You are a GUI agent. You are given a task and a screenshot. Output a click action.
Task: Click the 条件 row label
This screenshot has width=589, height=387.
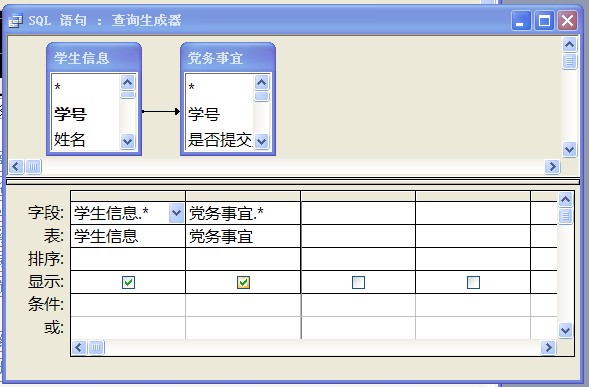pyautogui.click(x=46, y=304)
